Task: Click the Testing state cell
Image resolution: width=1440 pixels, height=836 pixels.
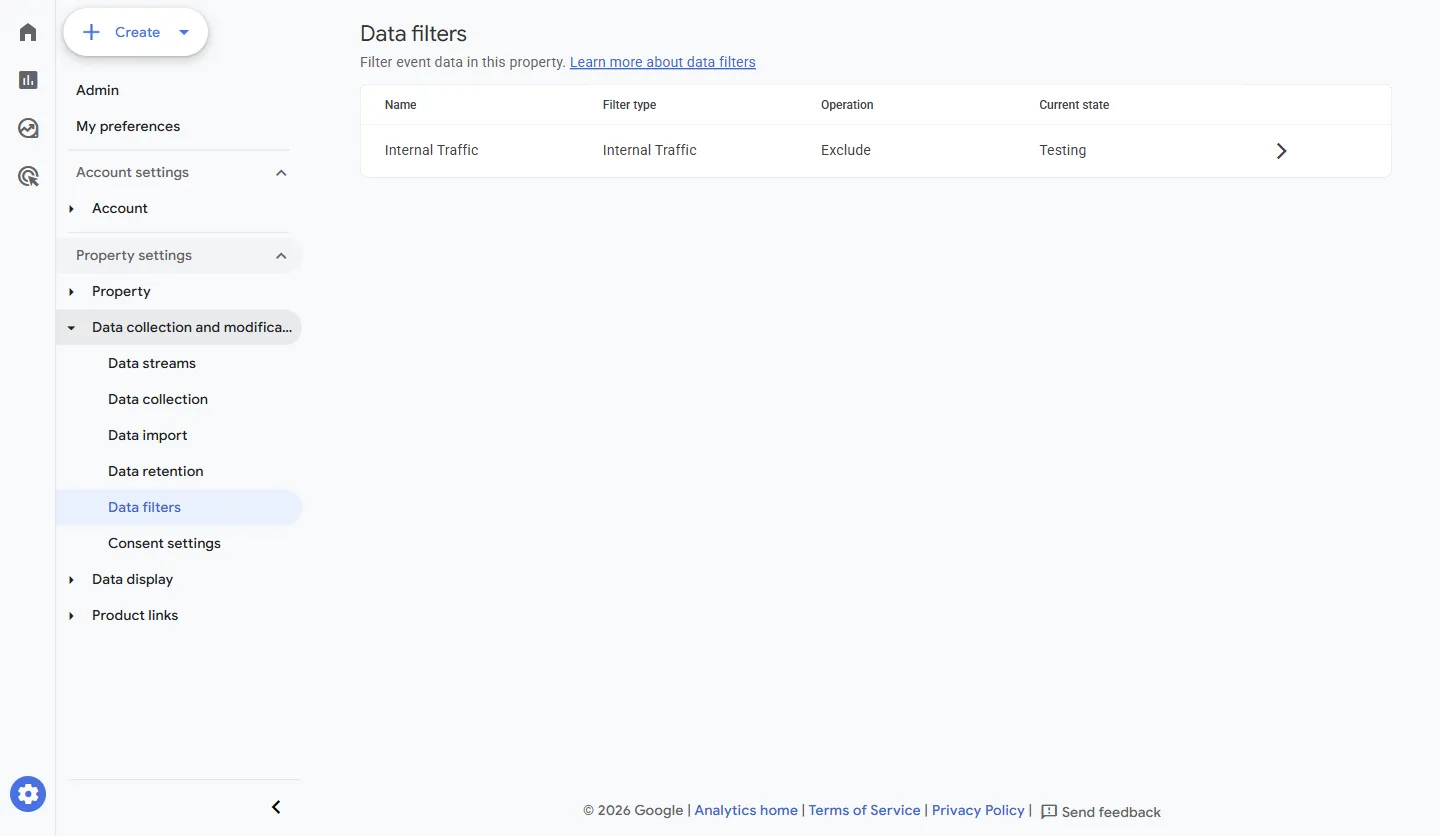Action: click(1062, 150)
